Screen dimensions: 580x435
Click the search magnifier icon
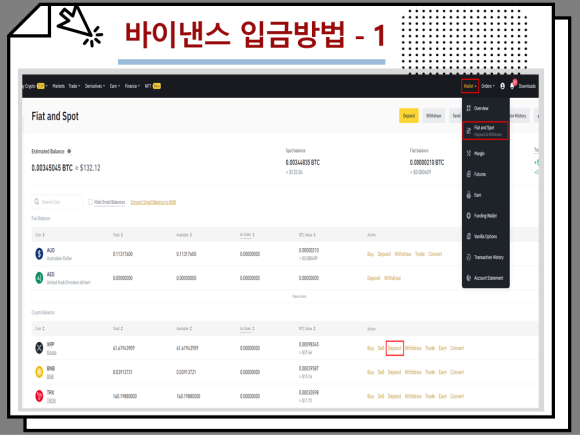coord(37,202)
